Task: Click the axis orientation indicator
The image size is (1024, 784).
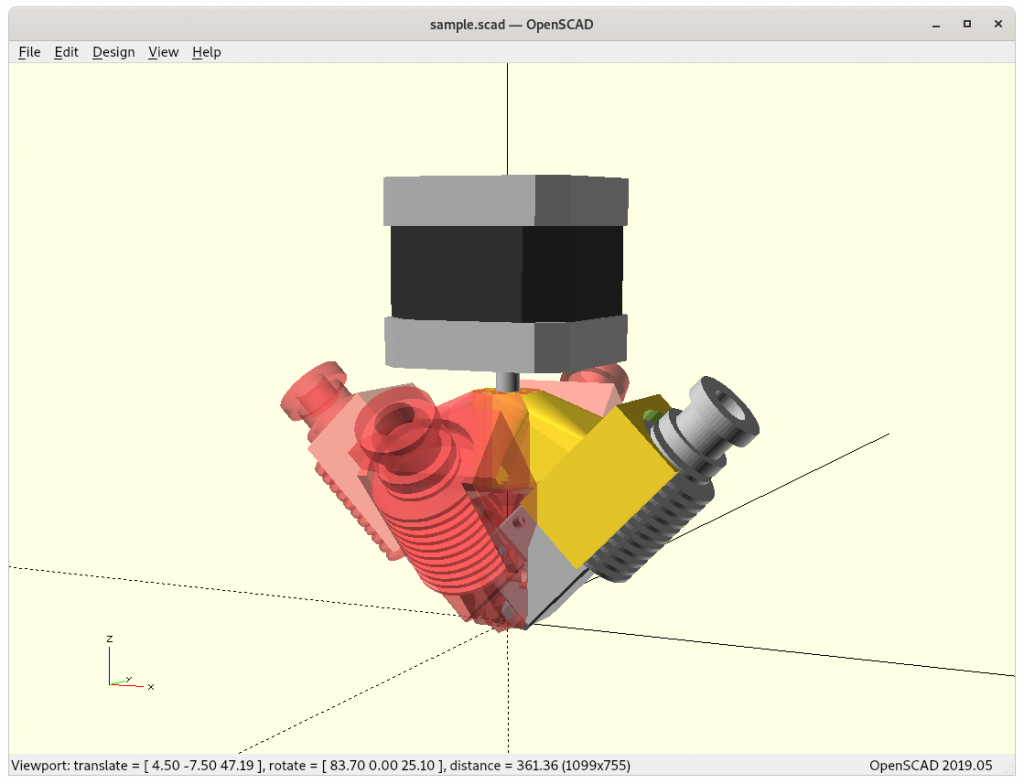Action: point(129,662)
